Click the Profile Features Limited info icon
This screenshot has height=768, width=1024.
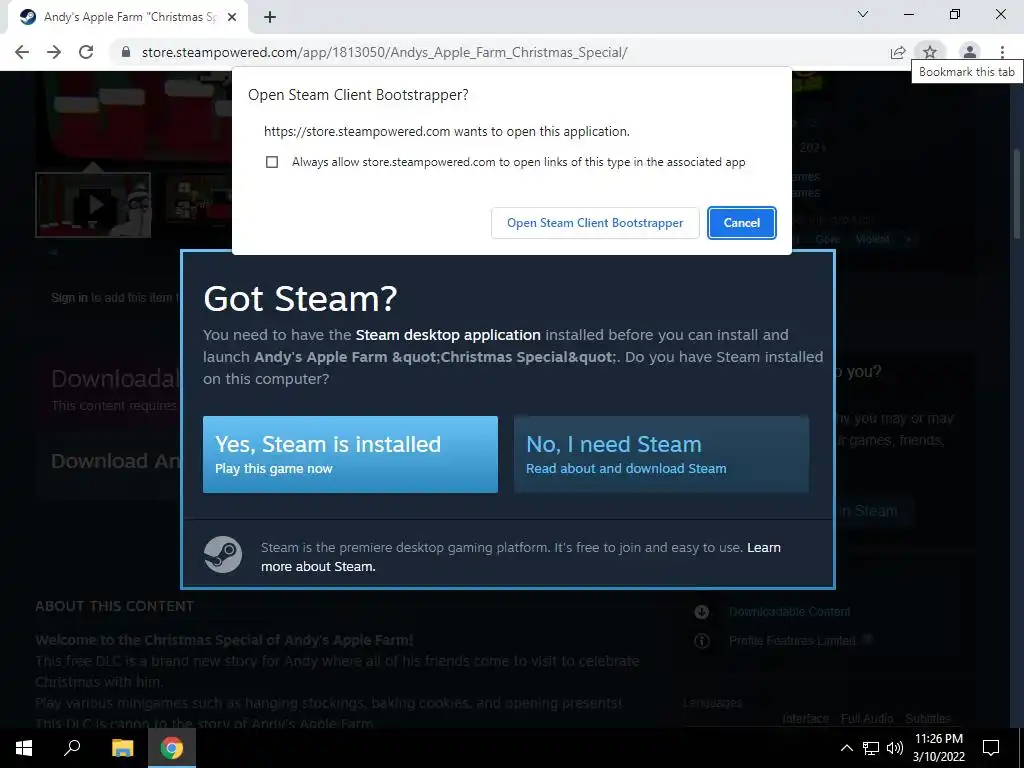click(701, 641)
